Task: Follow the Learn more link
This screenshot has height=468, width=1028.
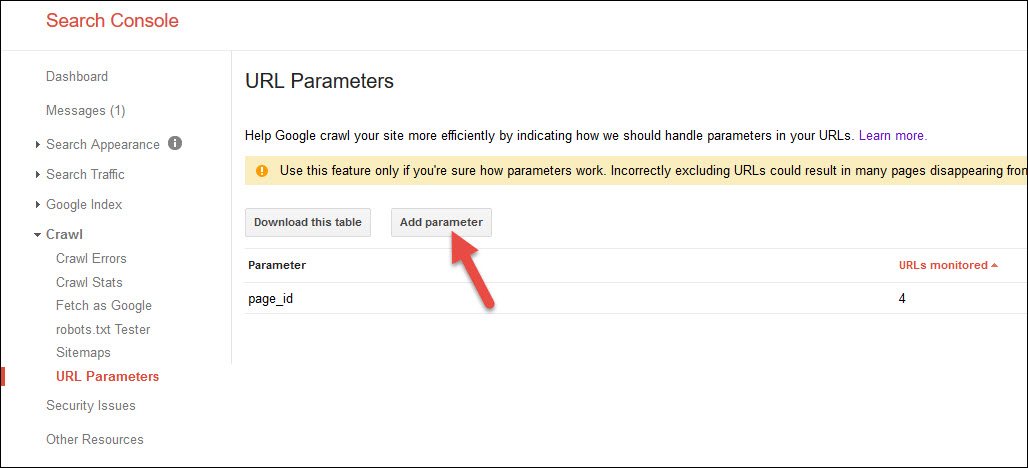Action: [892, 135]
